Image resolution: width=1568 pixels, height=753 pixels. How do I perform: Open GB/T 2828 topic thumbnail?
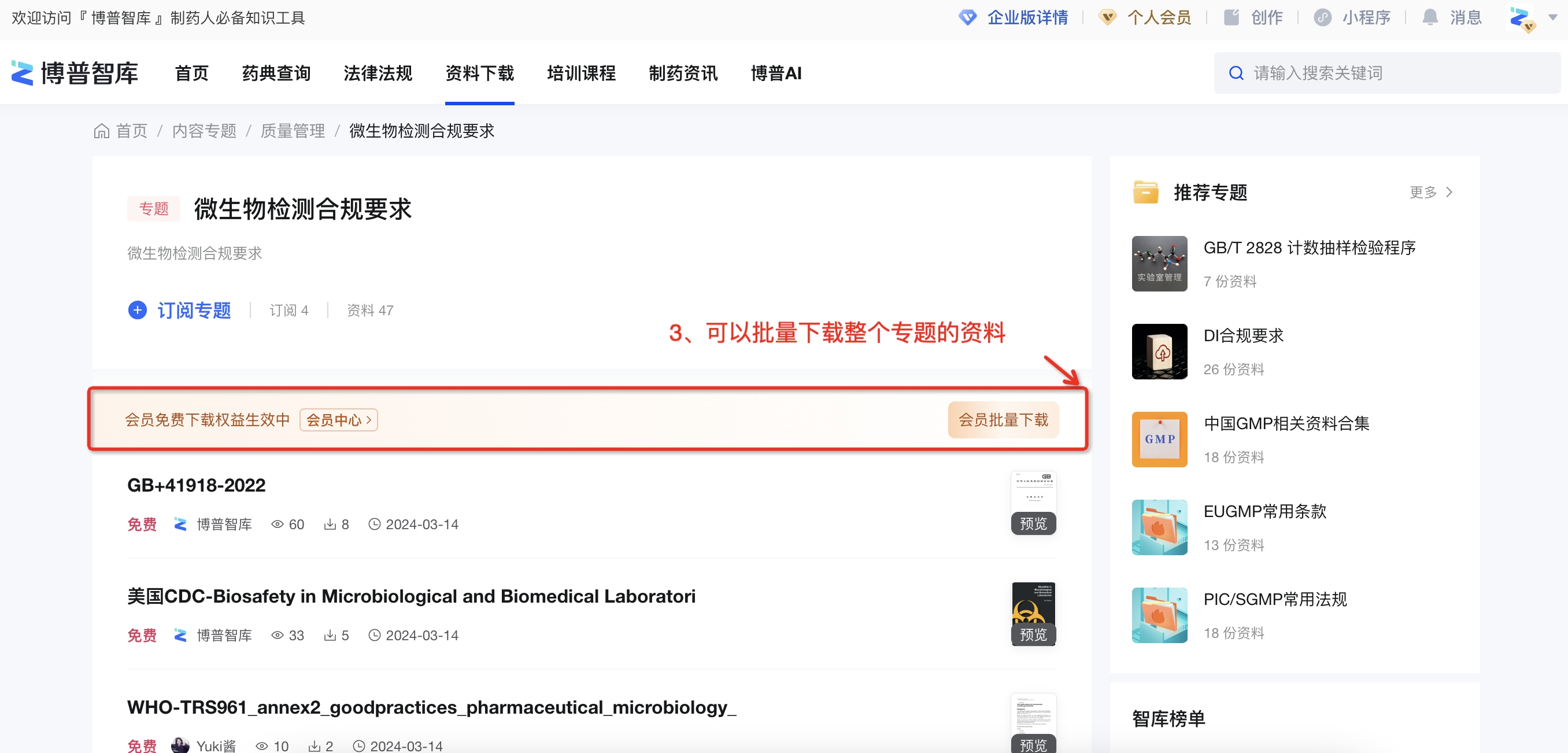click(x=1159, y=264)
